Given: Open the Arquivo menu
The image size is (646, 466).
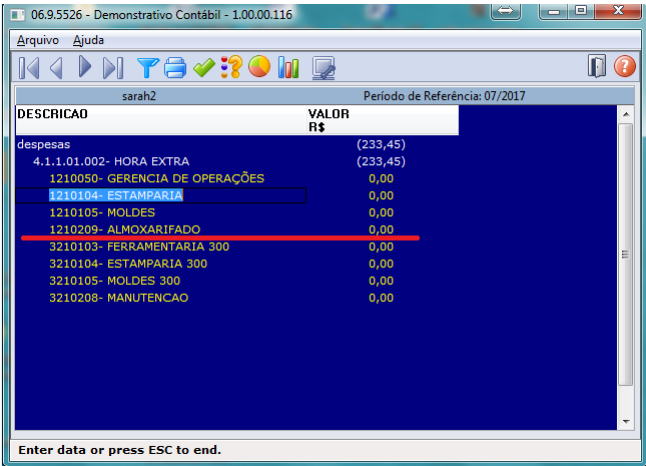Looking at the screenshot, I should click(x=38, y=40).
